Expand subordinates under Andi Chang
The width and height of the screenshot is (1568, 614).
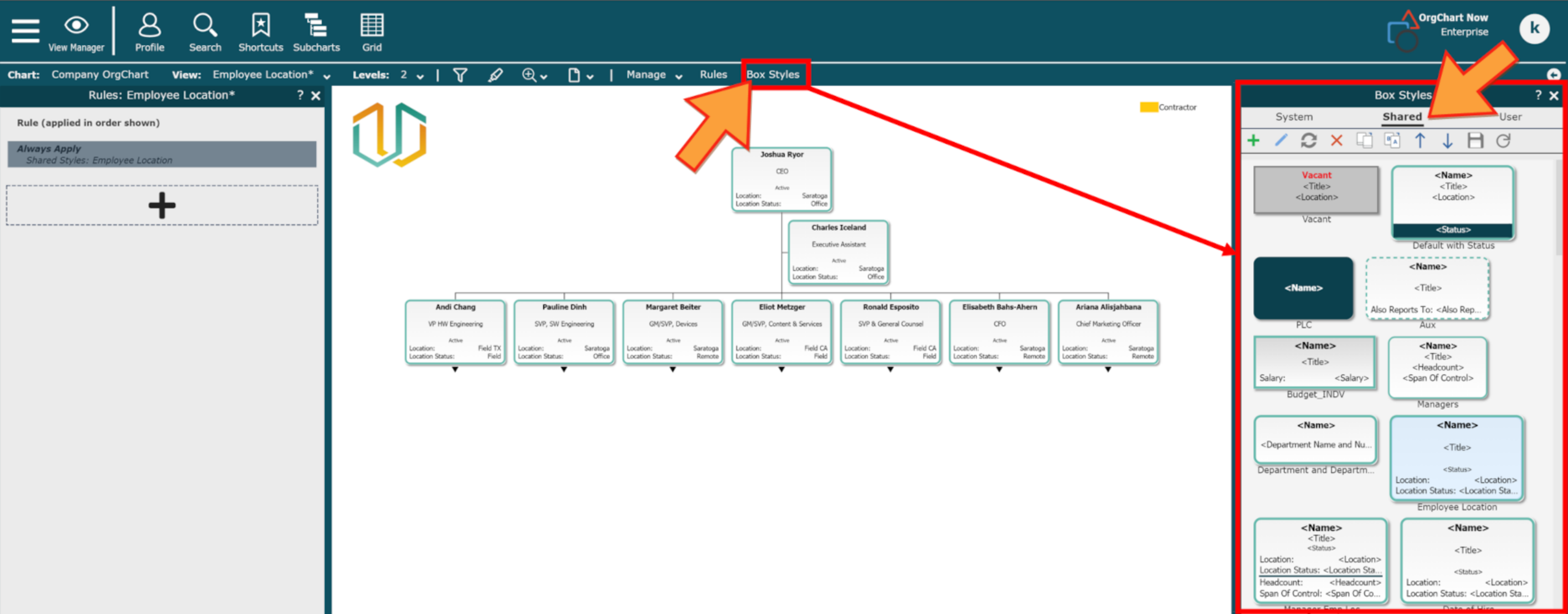click(455, 369)
